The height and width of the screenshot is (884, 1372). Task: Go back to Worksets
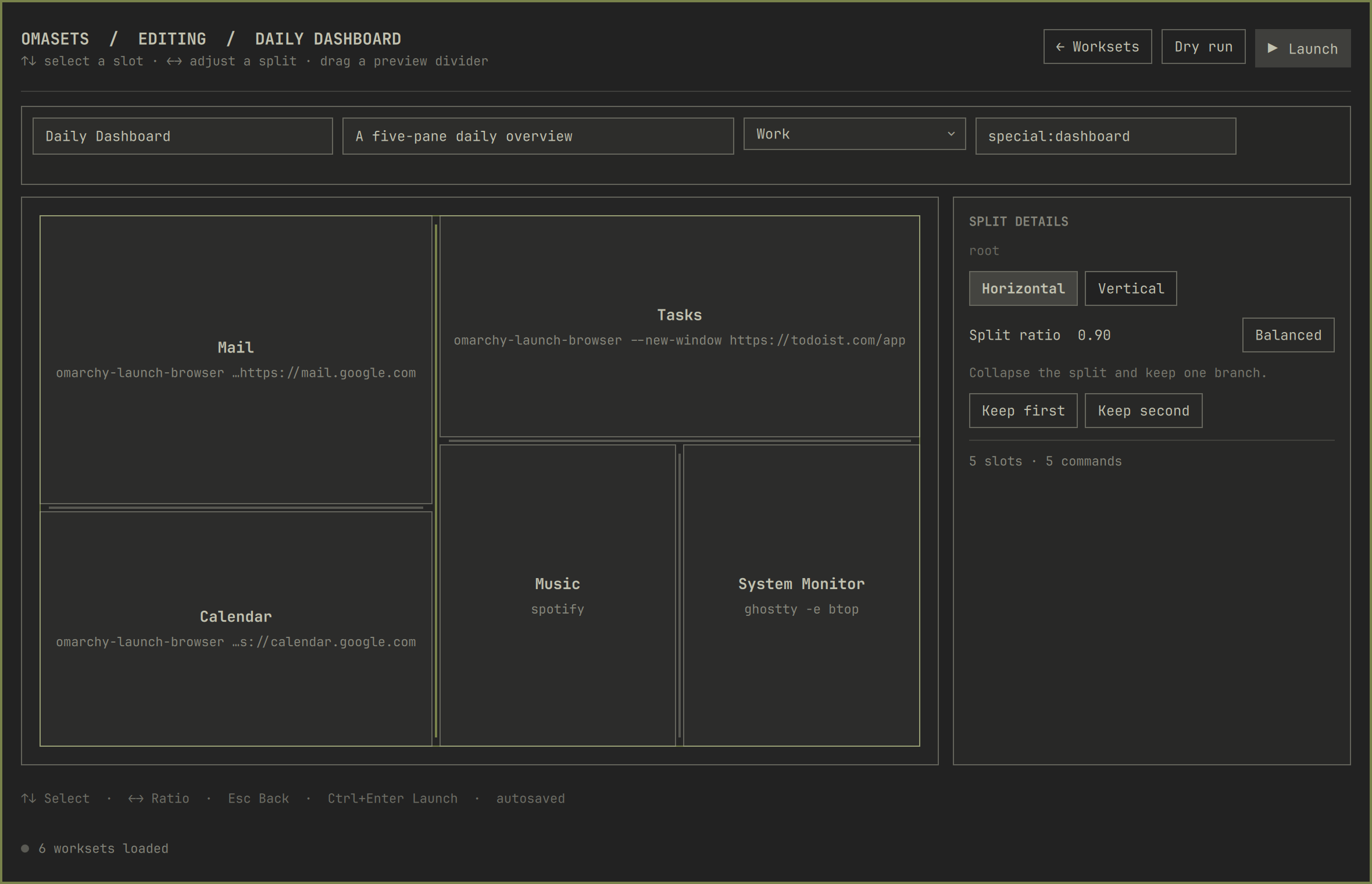(1097, 47)
